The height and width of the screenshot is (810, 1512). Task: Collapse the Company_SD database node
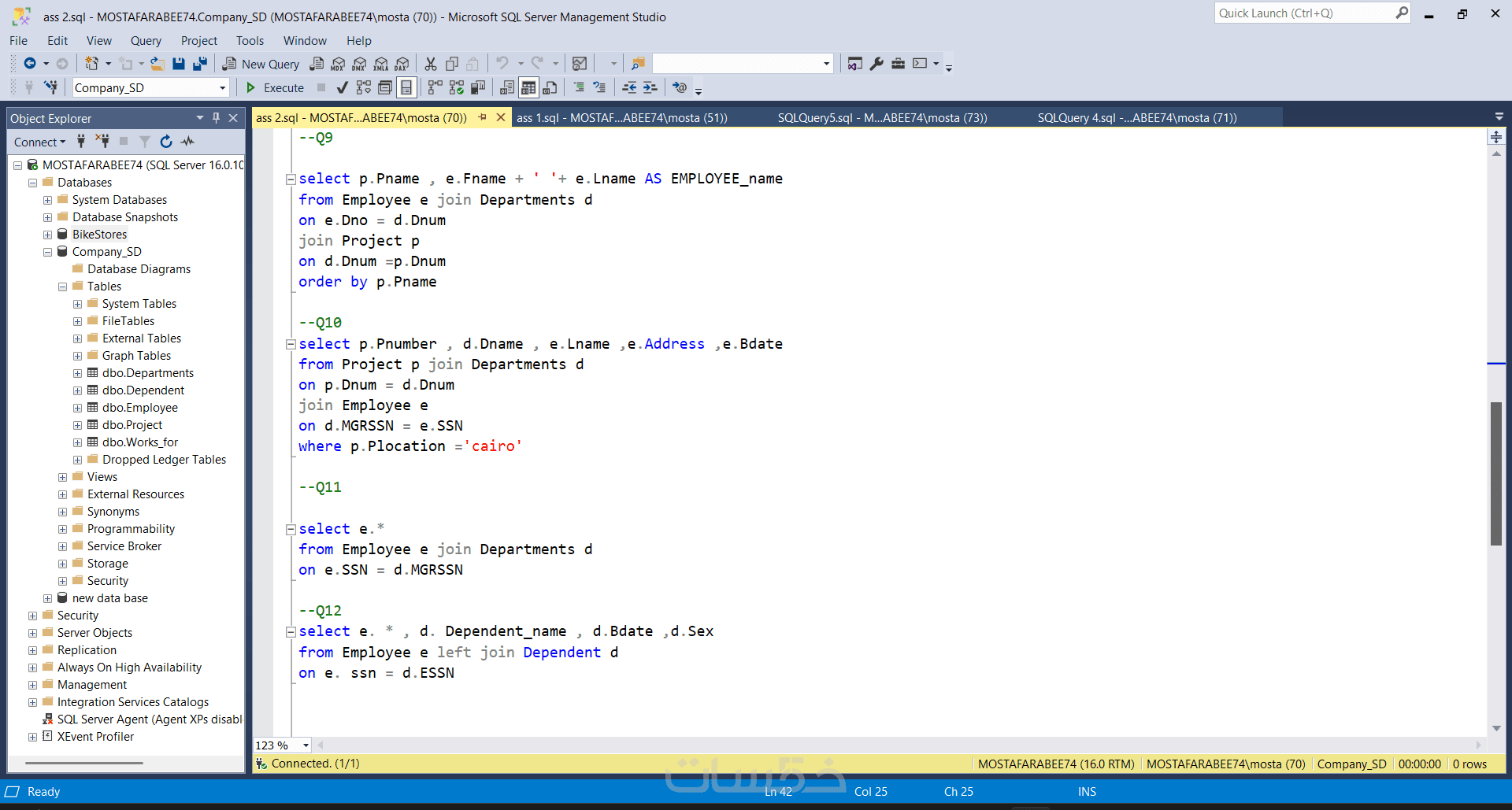[x=47, y=252]
